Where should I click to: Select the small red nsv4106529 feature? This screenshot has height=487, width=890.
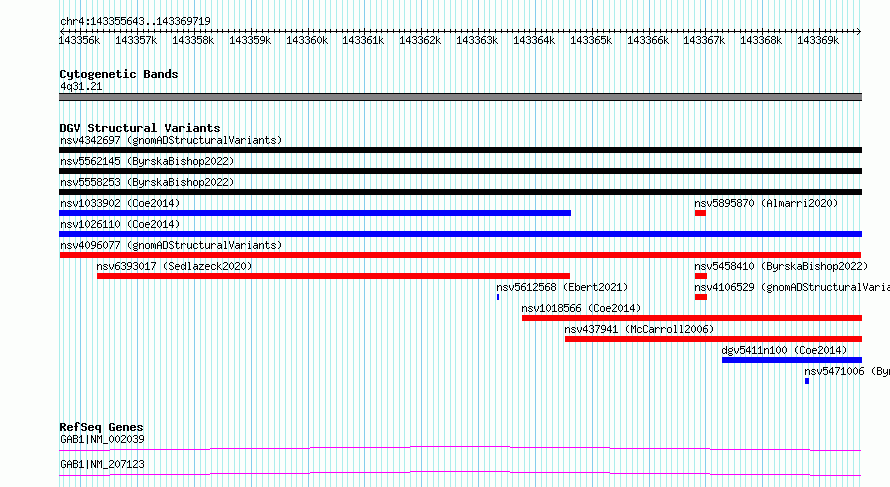(701, 297)
